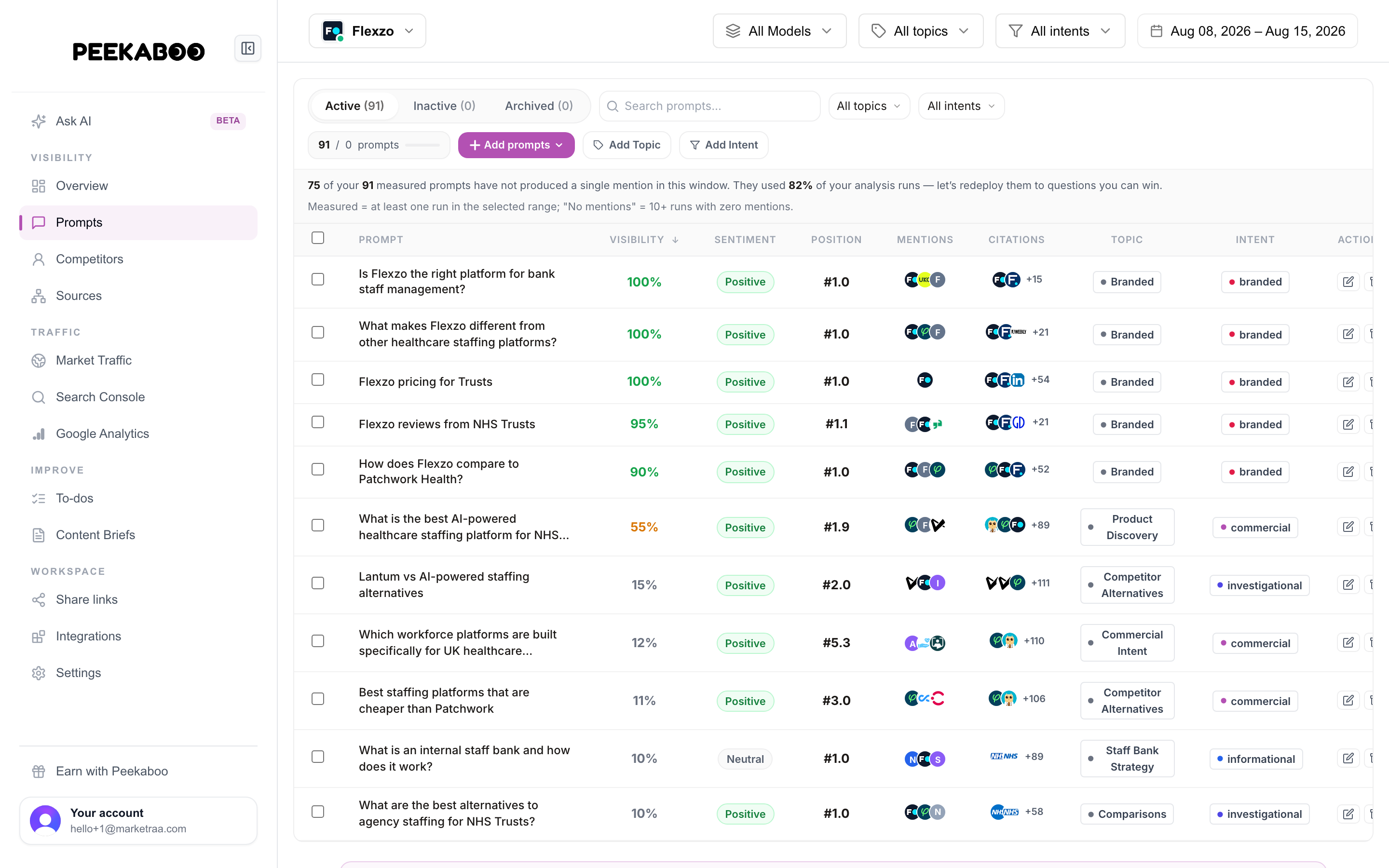Check the Flexzo pricing for Trusts row
1389x868 pixels.
(x=318, y=380)
